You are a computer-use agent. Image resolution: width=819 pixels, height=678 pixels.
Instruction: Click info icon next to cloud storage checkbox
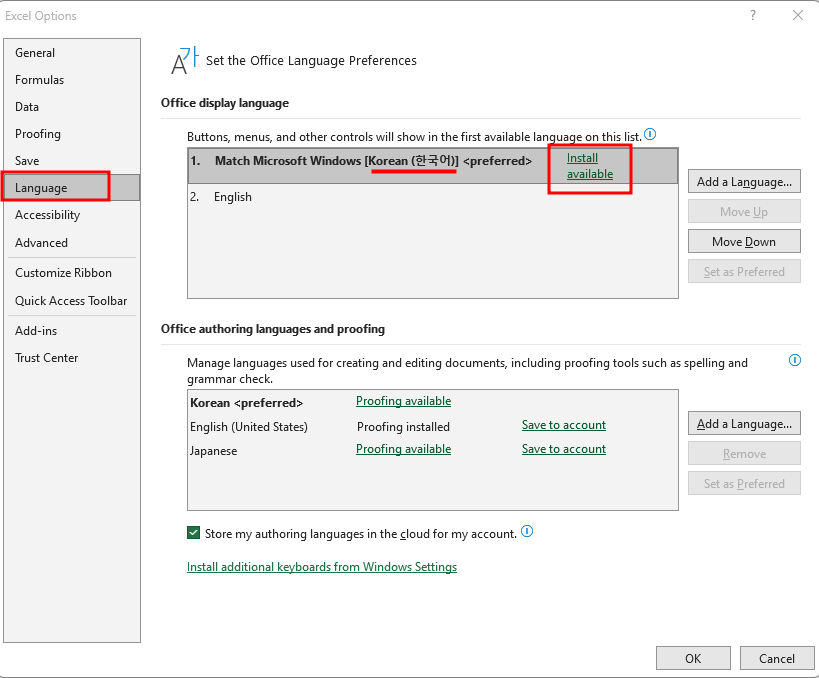(x=527, y=531)
